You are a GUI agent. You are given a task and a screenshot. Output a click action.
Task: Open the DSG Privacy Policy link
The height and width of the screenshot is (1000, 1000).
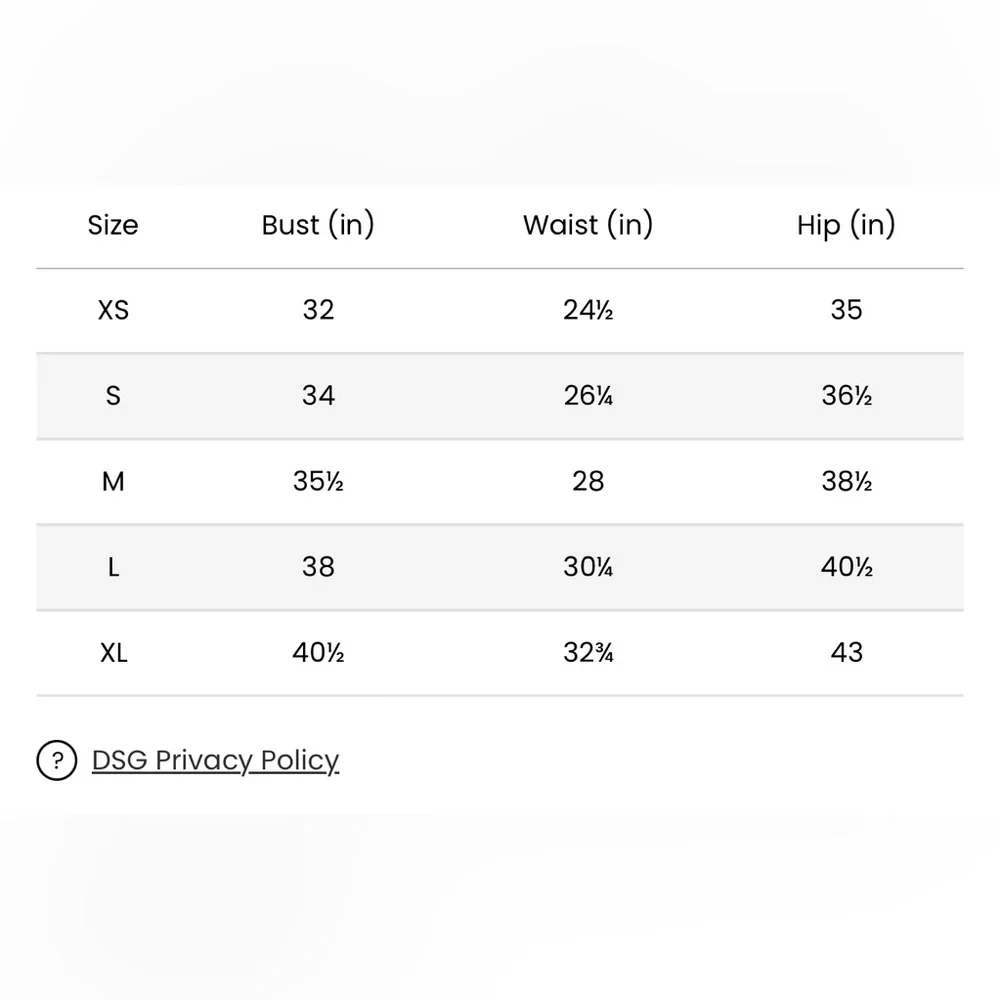pos(215,761)
